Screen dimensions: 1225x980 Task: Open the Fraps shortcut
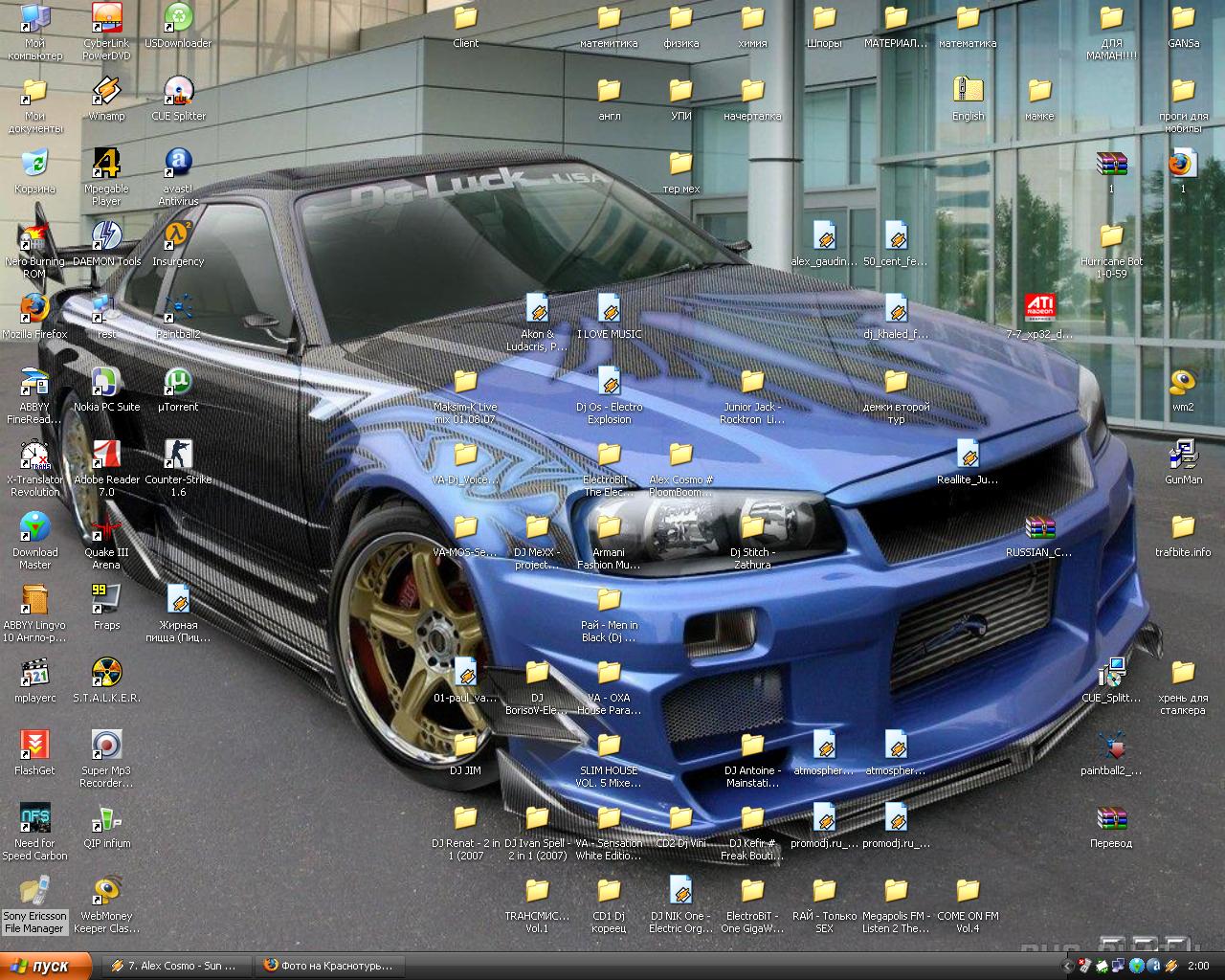(106, 608)
